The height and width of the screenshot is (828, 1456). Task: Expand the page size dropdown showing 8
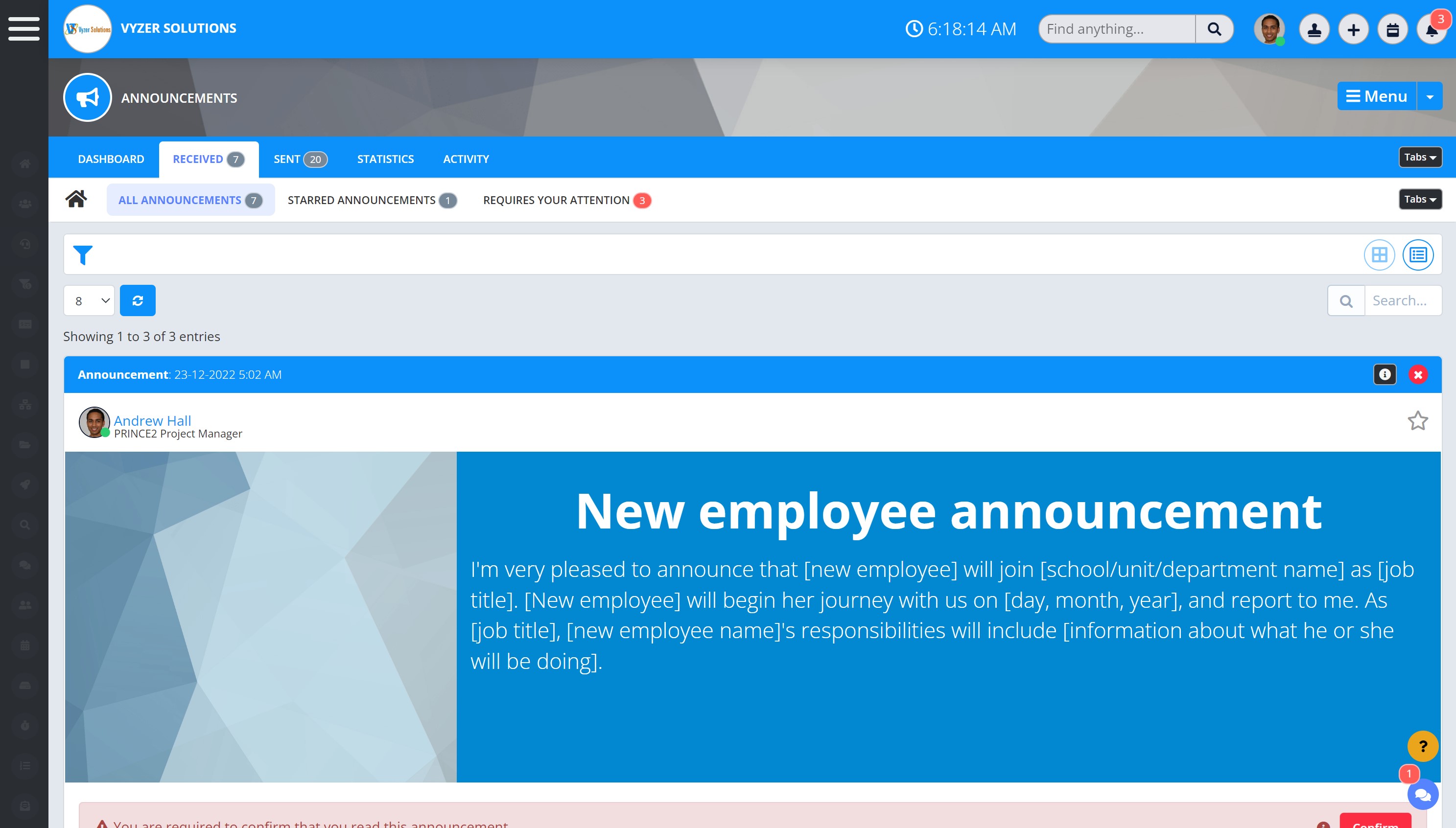(x=89, y=300)
